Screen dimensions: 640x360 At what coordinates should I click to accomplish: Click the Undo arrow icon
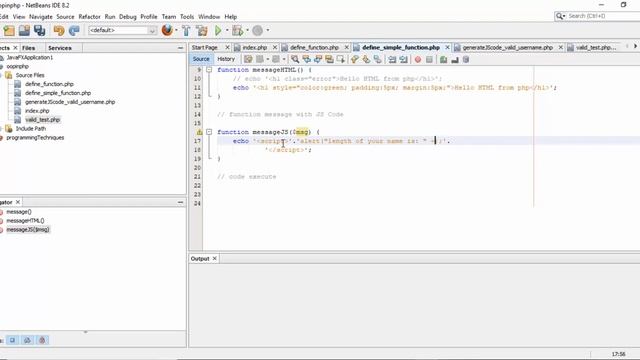[59, 31]
